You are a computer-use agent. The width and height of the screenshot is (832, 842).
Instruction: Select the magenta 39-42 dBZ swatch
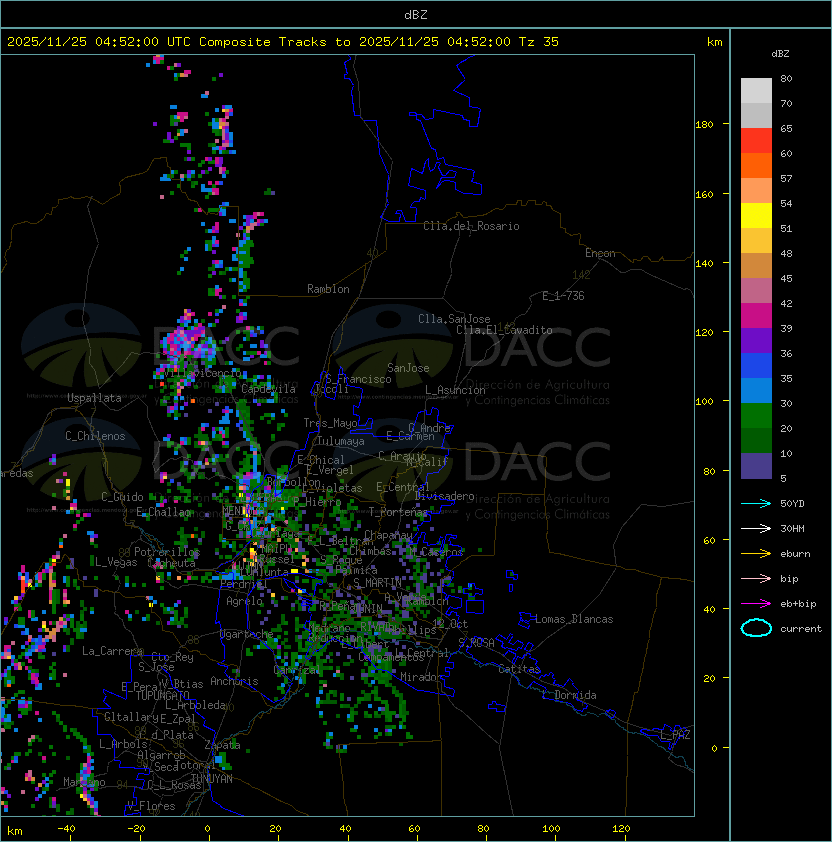756,316
